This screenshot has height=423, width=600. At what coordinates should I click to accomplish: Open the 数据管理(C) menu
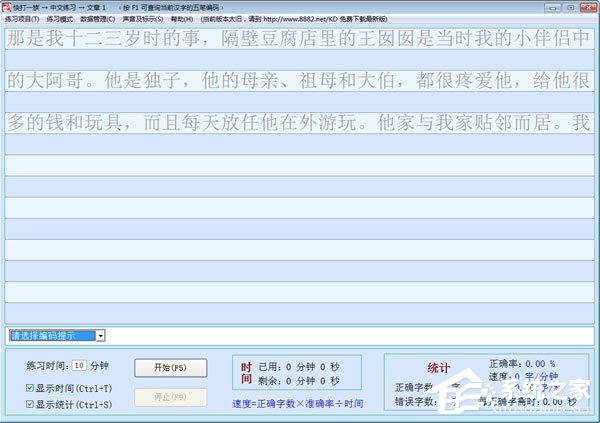pos(98,19)
